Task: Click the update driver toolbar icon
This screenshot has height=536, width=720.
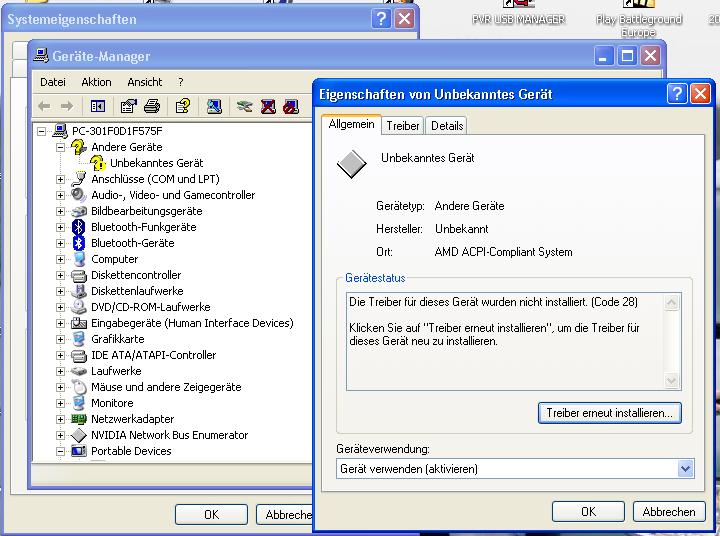Action: pyautogui.click(x=244, y=106)
